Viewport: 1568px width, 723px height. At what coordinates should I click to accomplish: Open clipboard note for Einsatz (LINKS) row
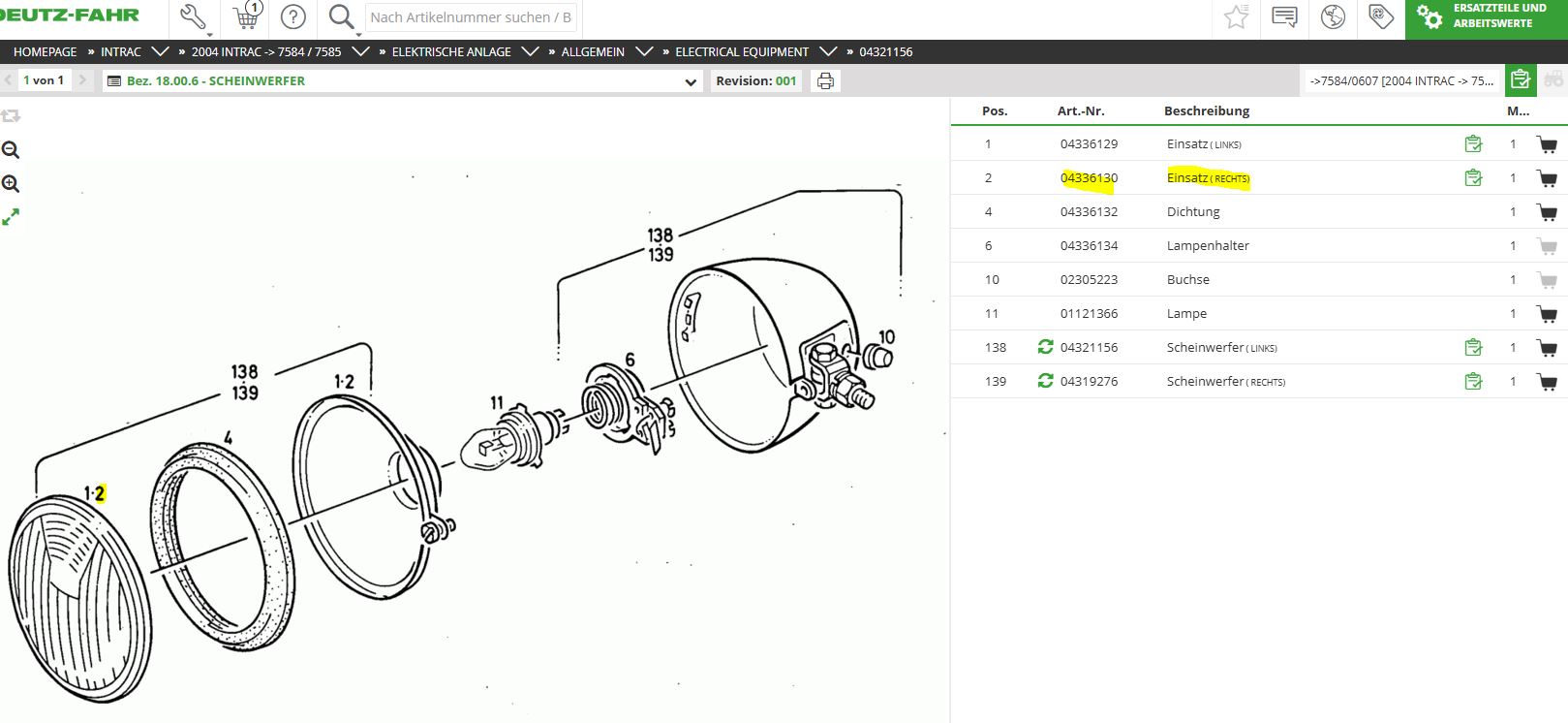click(1473, 144)
